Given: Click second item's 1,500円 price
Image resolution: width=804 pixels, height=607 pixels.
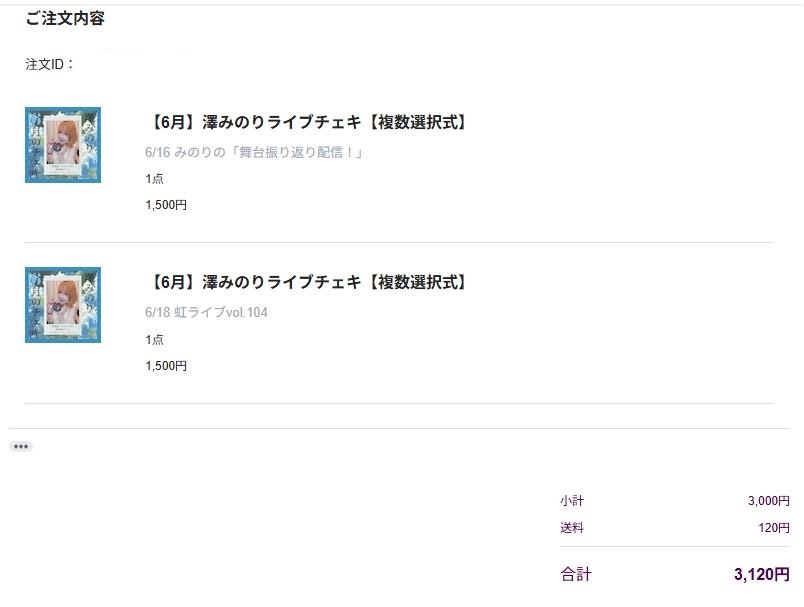Looking at the screenshot, I should [166, 366].
